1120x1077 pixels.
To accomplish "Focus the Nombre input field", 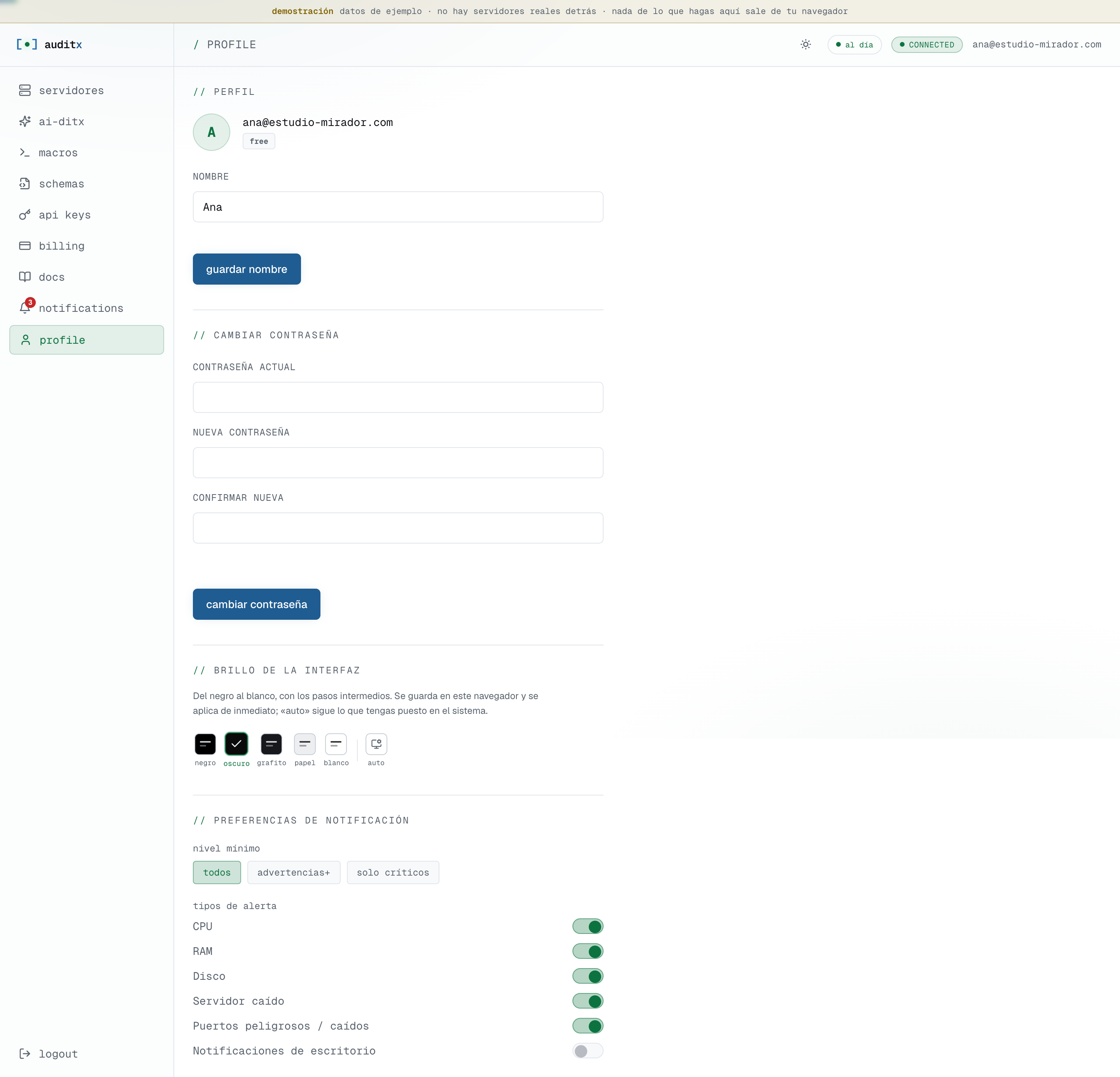I will 398,207.
